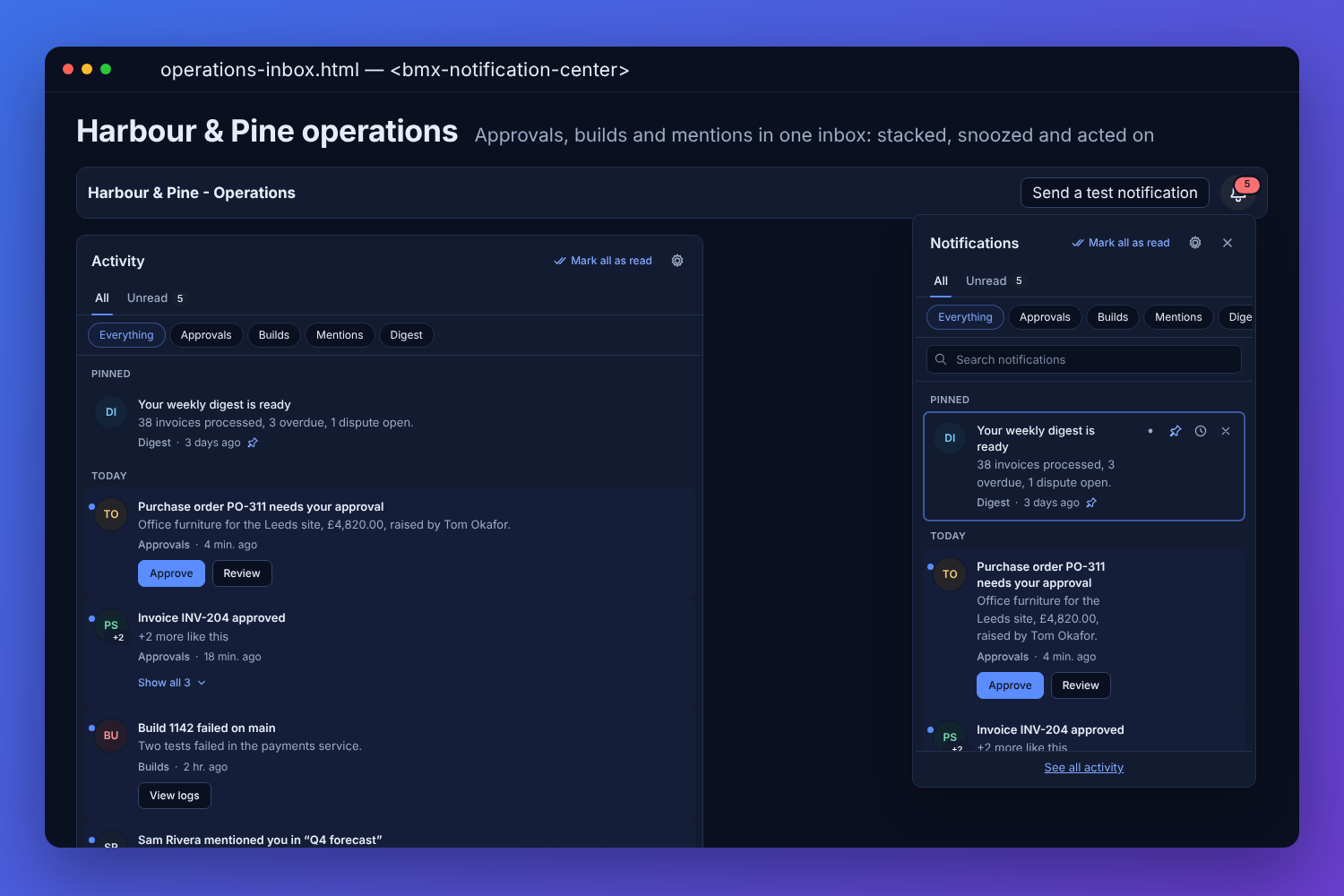
Task: Mark weekly digest as unread dot
Action: tap(1150, 431)
